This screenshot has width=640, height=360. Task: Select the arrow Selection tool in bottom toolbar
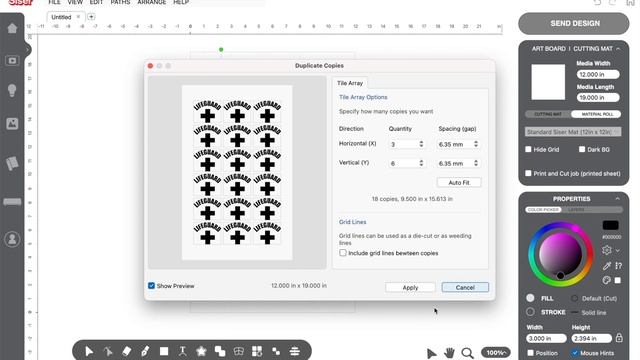click(89, 351)
